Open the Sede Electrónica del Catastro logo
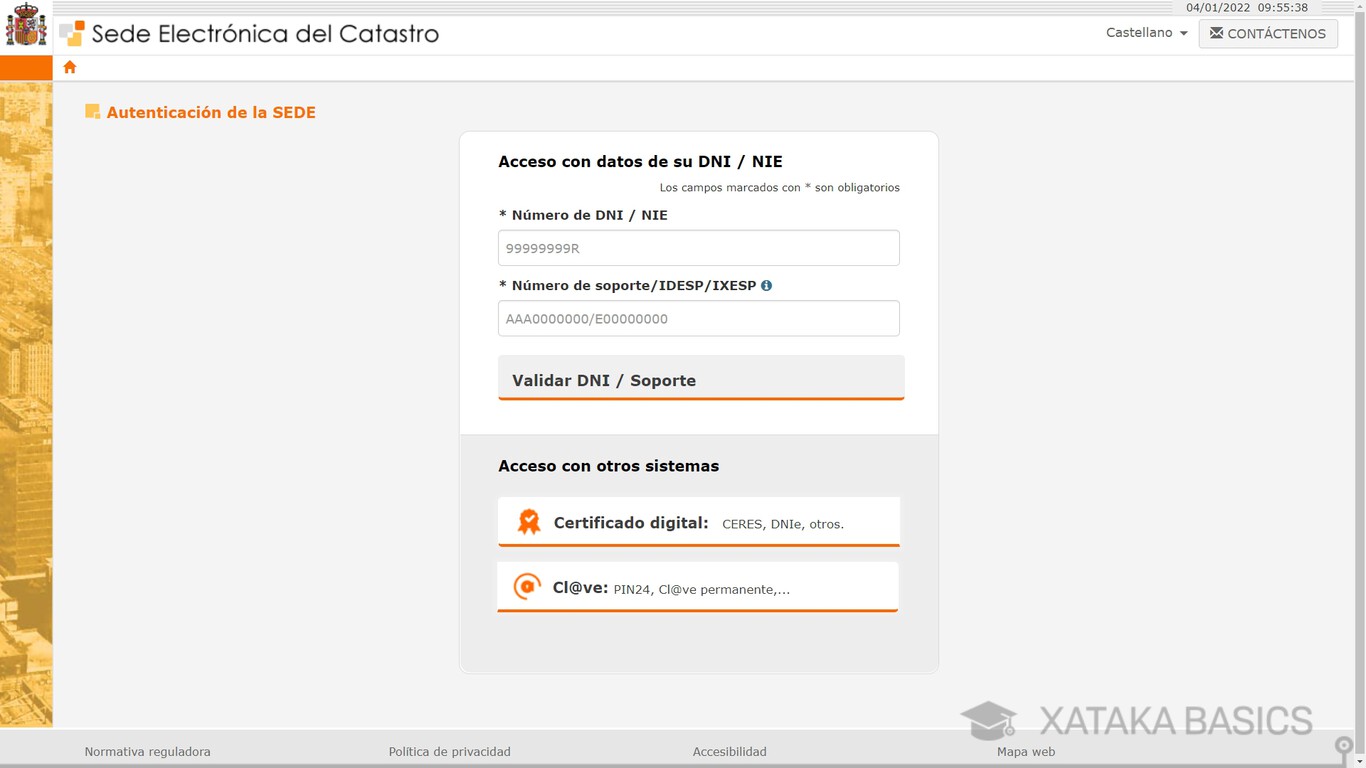 (250, 33)
